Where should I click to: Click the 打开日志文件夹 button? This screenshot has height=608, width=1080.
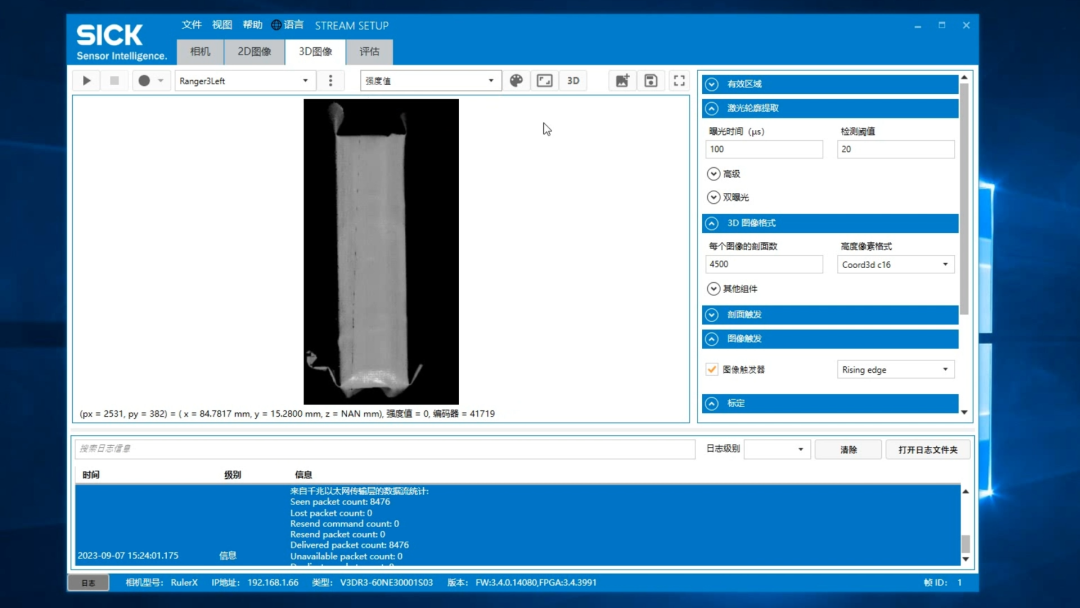point(927,450)
